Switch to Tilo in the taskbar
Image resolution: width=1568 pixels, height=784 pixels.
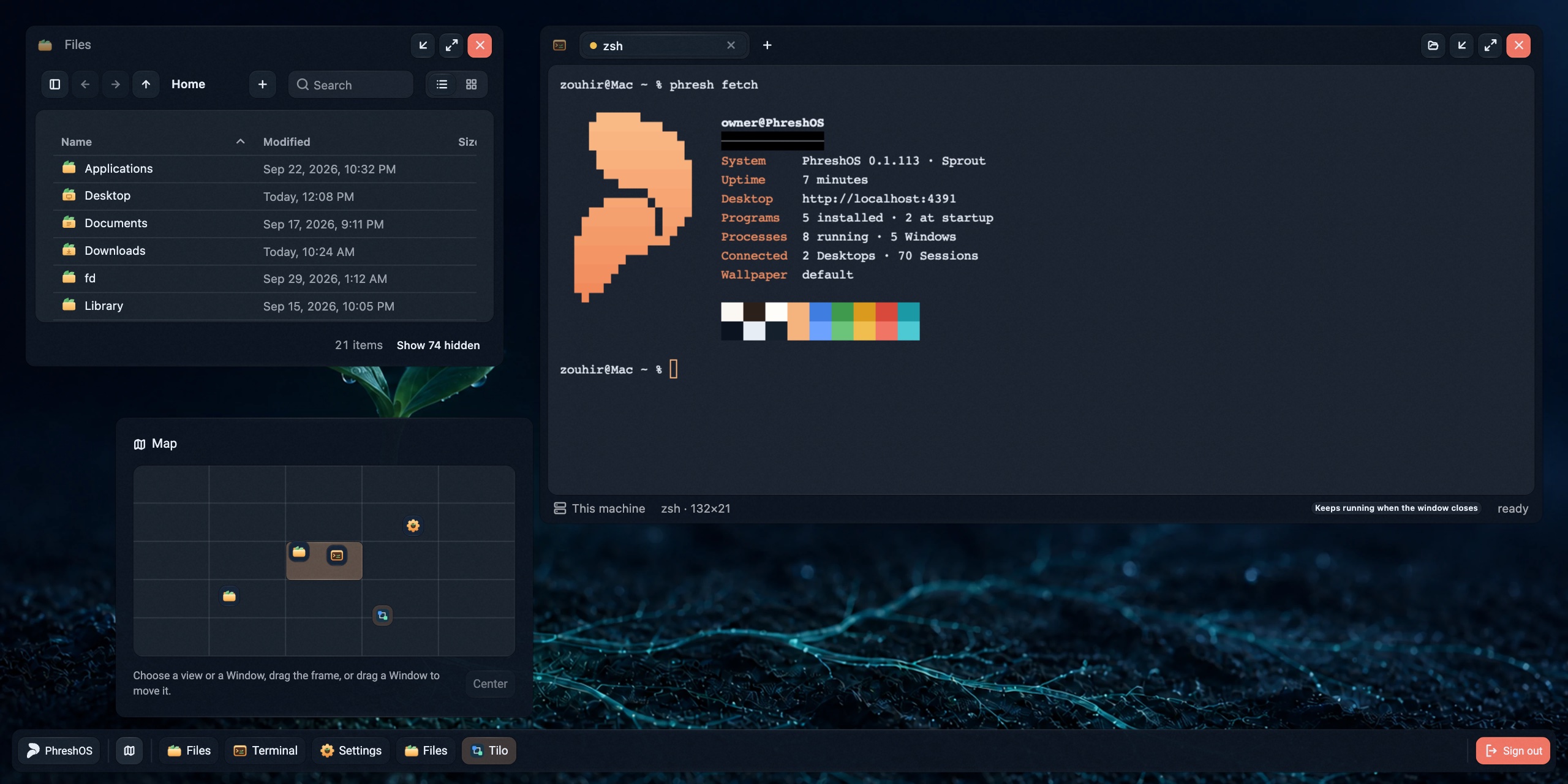[489, 751]
